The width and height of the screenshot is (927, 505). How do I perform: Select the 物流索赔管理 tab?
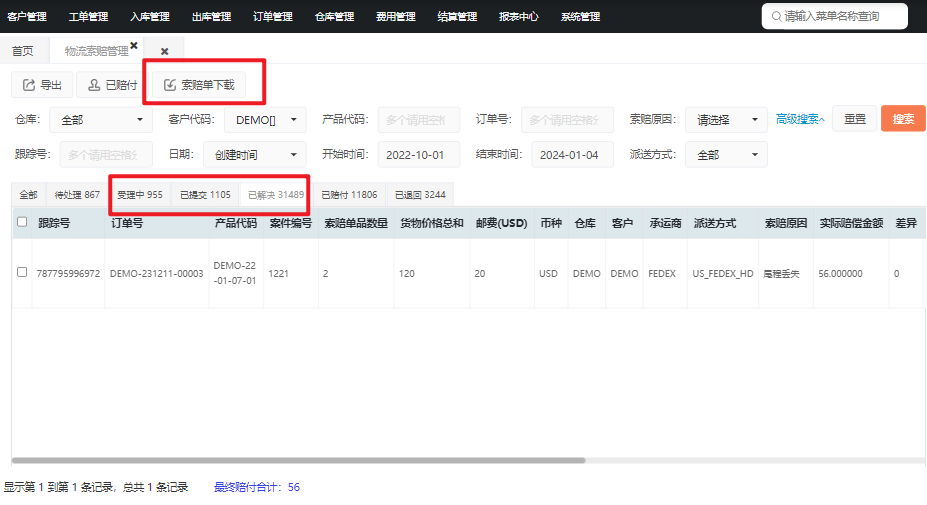coord(96,51)
